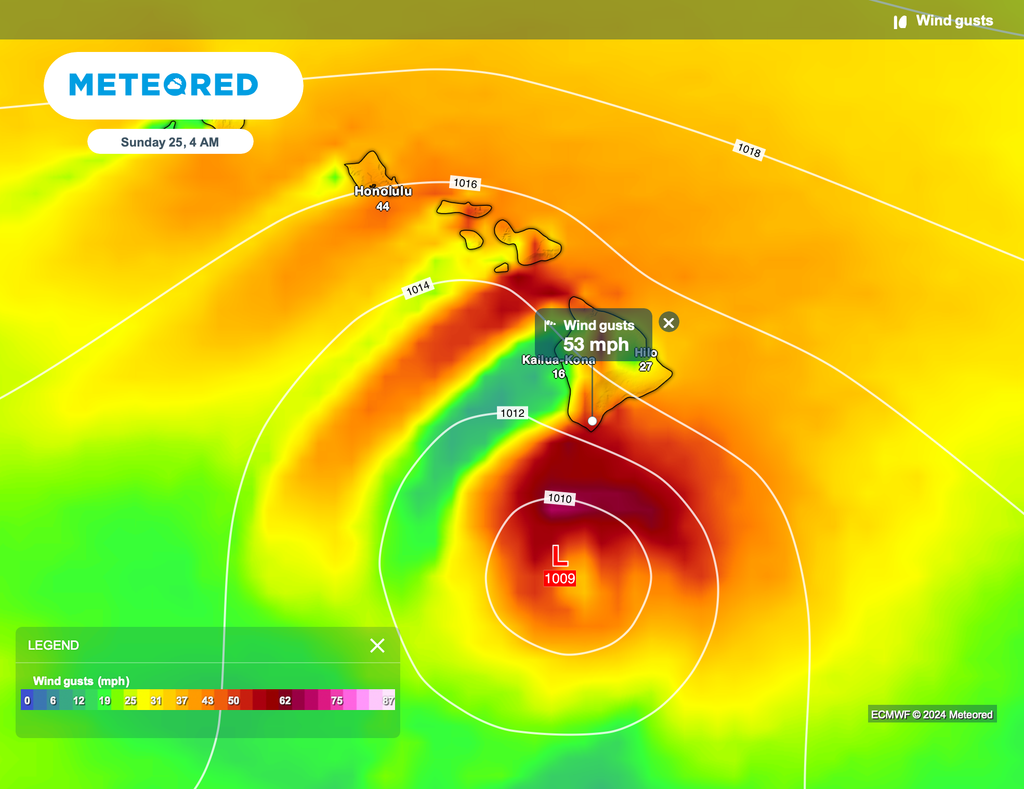Open the ECMWF © 2024 Meteored attribution
The width and height of the screenshot is (1024, 789).
[931, 715]
